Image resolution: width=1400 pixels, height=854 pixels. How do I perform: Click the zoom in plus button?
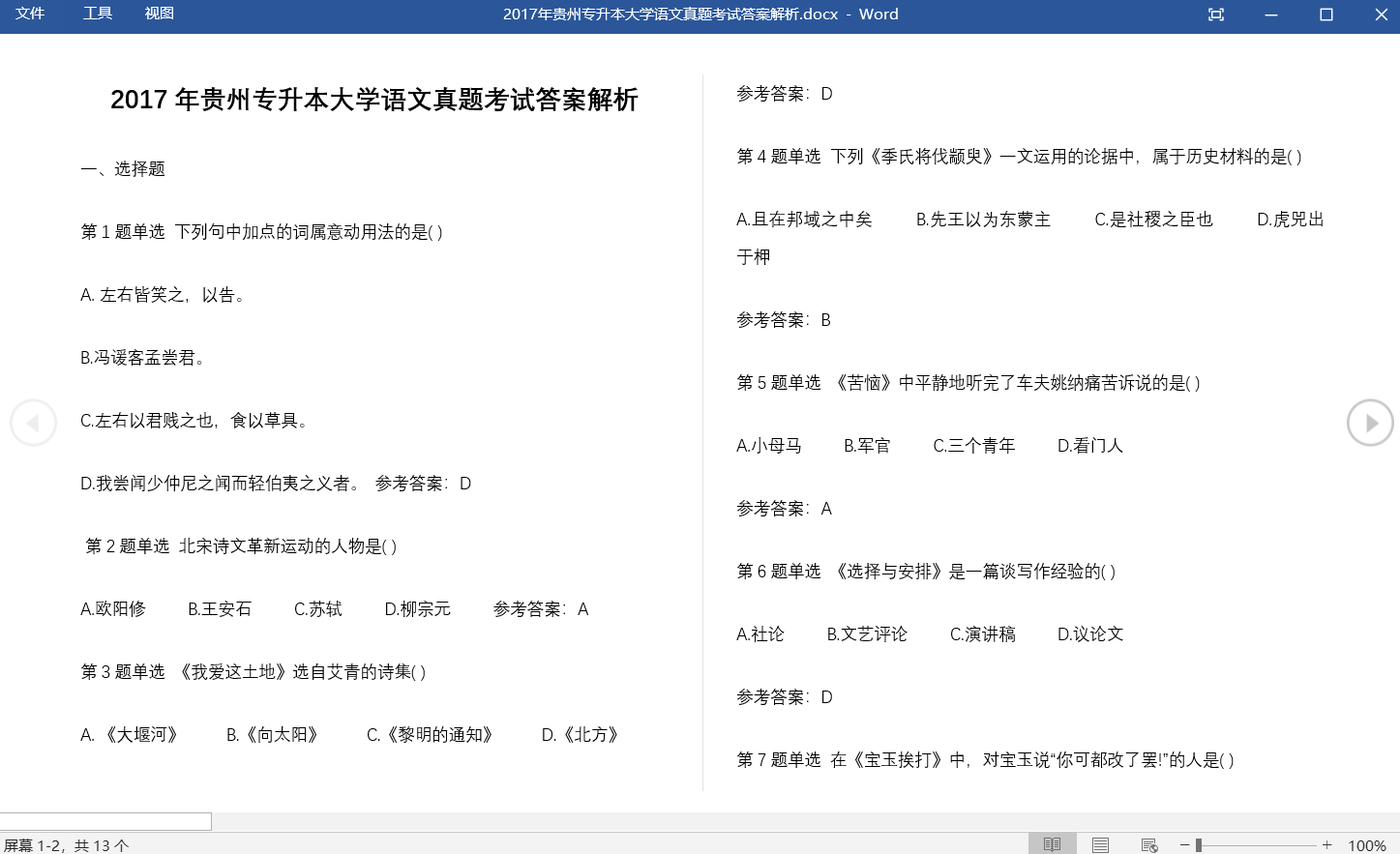[x=1327, y=844]
